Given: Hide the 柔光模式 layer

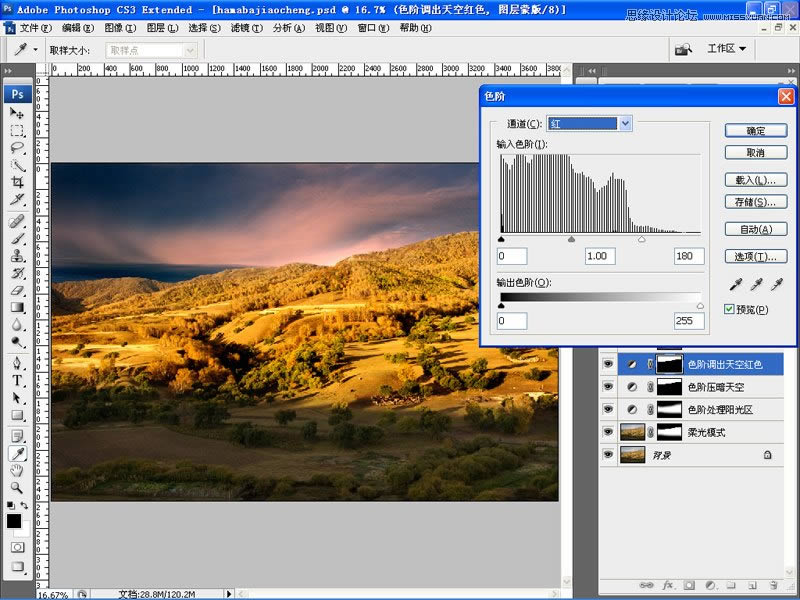Looking at the screenshot, I should point(607,432).
